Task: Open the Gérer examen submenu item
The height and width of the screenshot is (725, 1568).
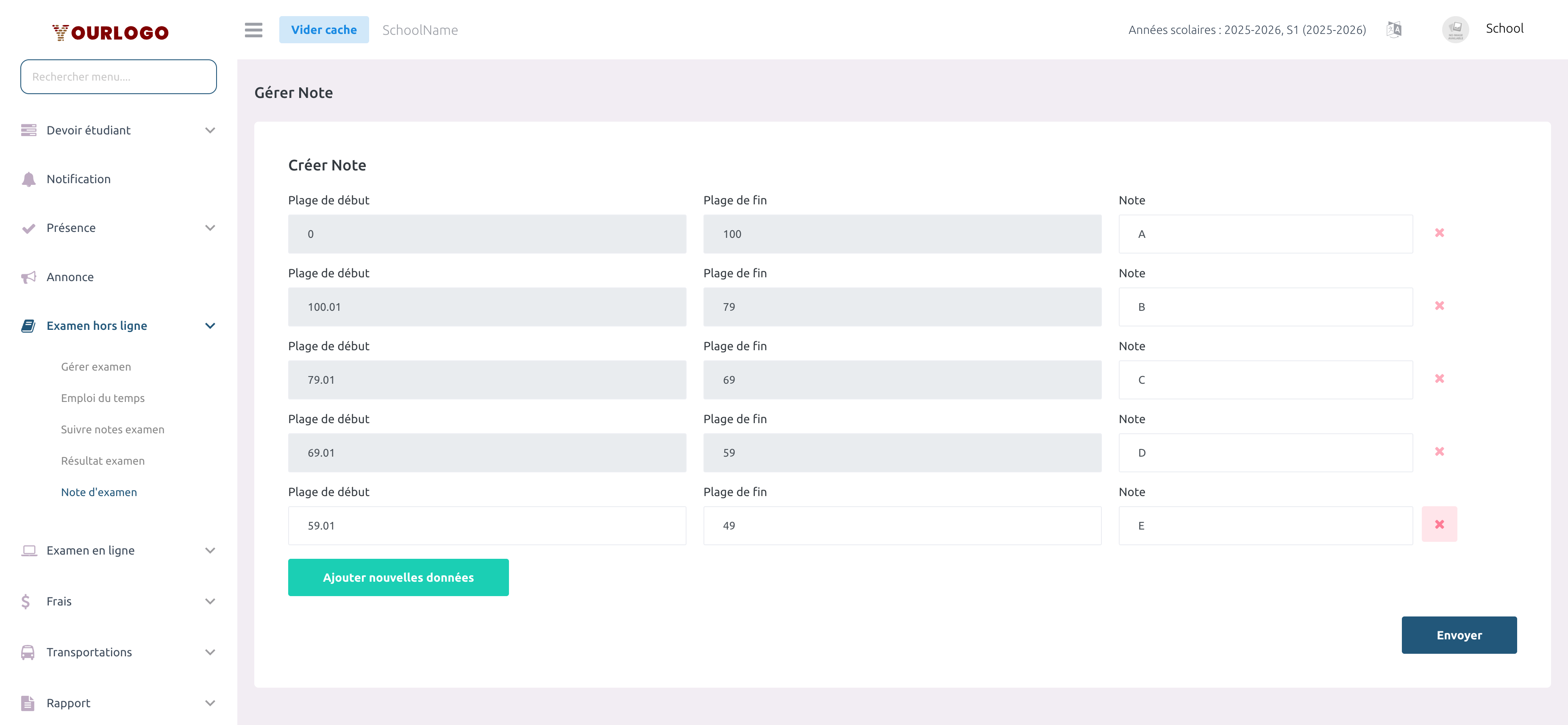Action: pos(96,366)
